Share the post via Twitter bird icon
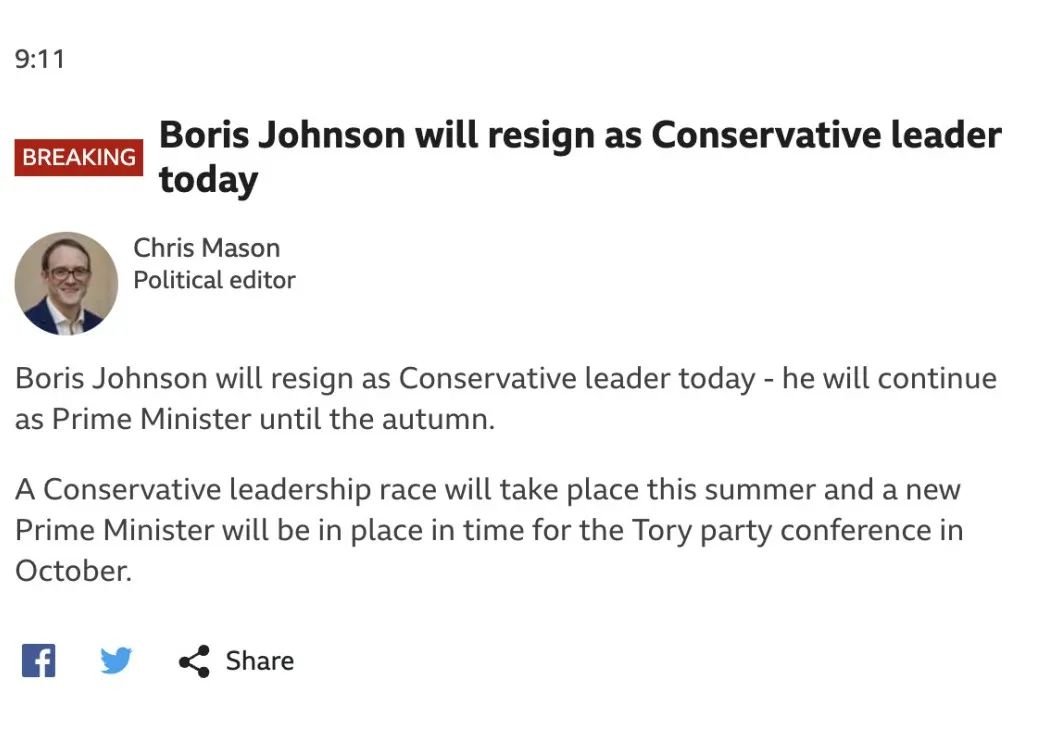1051x740 pixels. tap(116, 660)
